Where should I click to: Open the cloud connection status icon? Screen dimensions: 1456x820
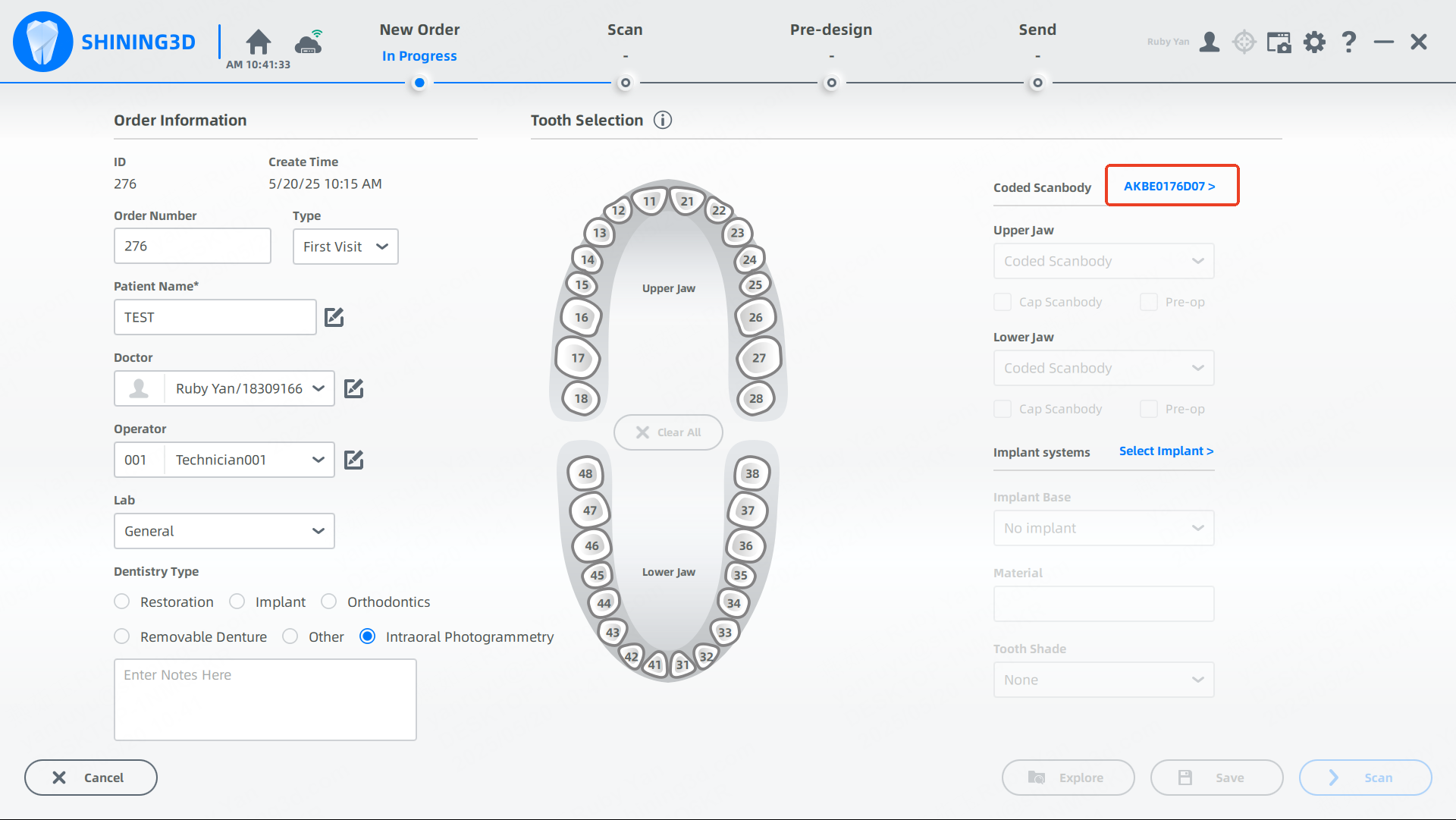(x=309, y=42)
